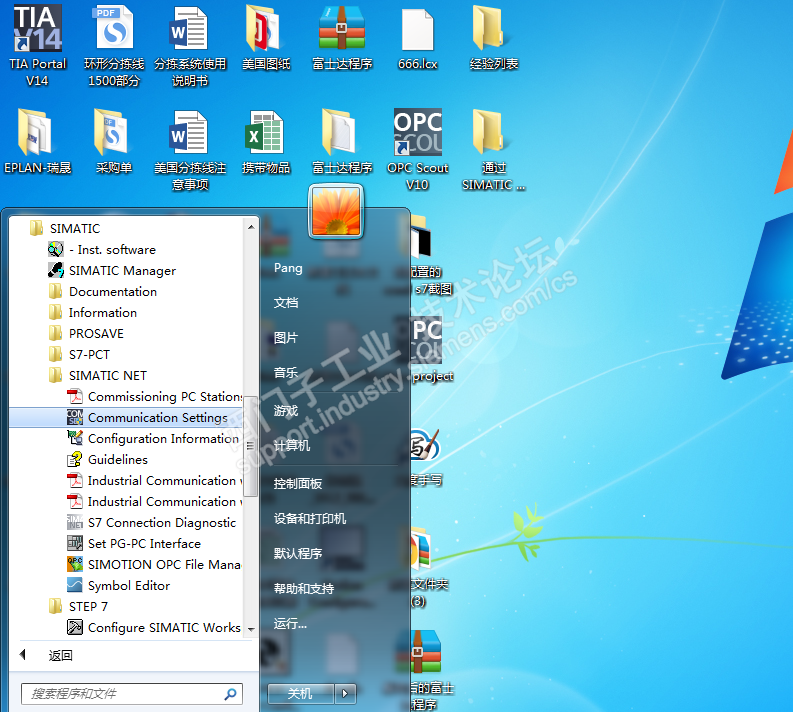Viewport: 793px width, 712px height.
Task: Open the 富士达程序 WinRAR archive
Action: point(342,38)
